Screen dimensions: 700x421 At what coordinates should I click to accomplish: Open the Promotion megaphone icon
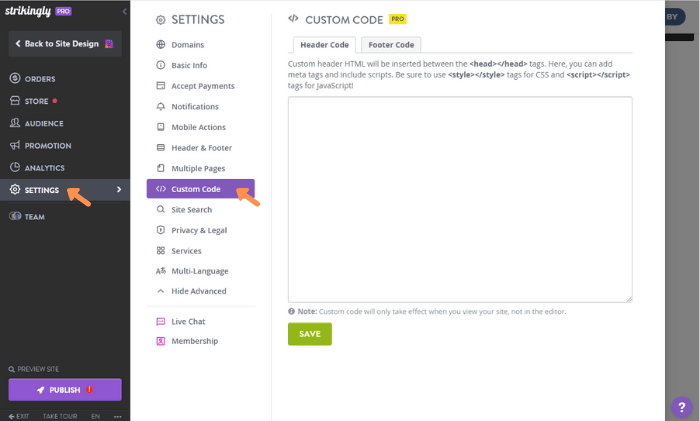click(x=15, y=145)
